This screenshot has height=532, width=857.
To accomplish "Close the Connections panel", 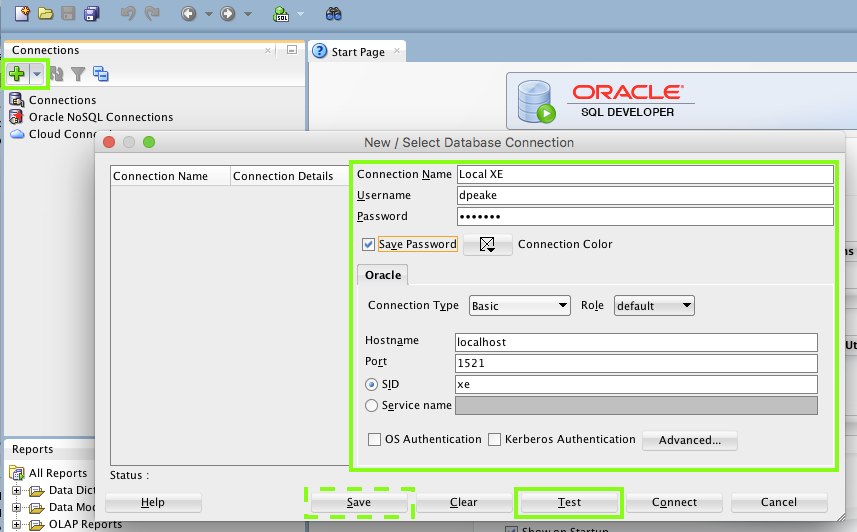I will pyautogui.click(x=268, y=50).
